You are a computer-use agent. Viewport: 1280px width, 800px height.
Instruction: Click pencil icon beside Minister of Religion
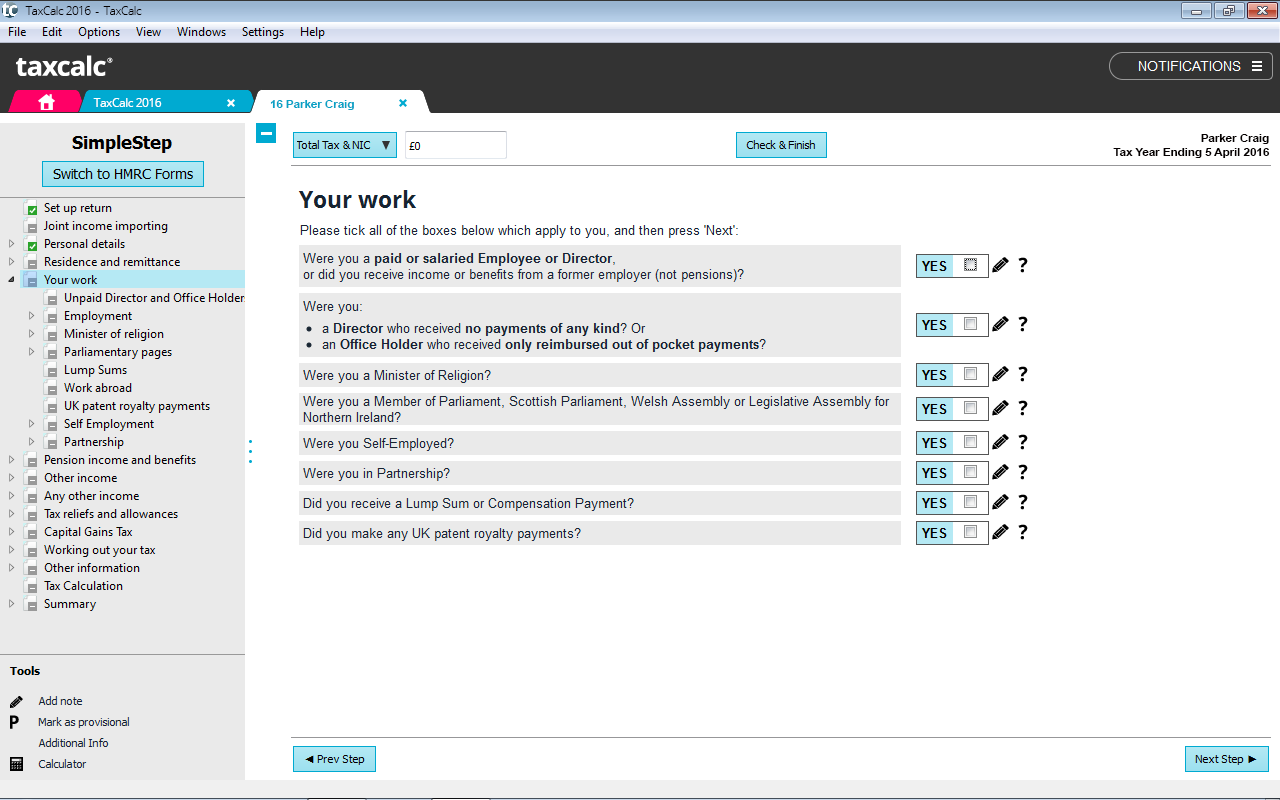click(1000, 375)
